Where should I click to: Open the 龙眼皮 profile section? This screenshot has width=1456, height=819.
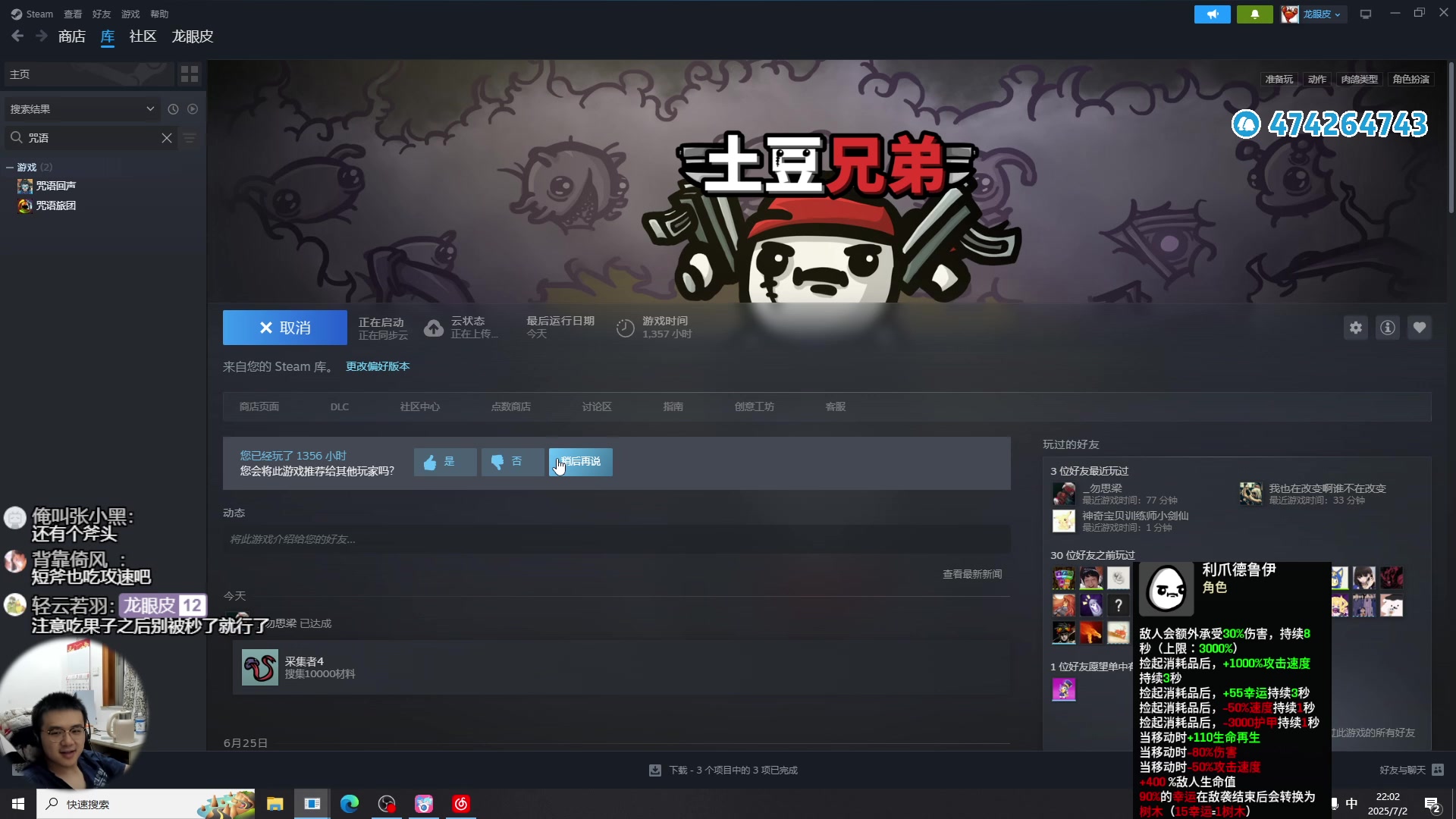(193, 36)
